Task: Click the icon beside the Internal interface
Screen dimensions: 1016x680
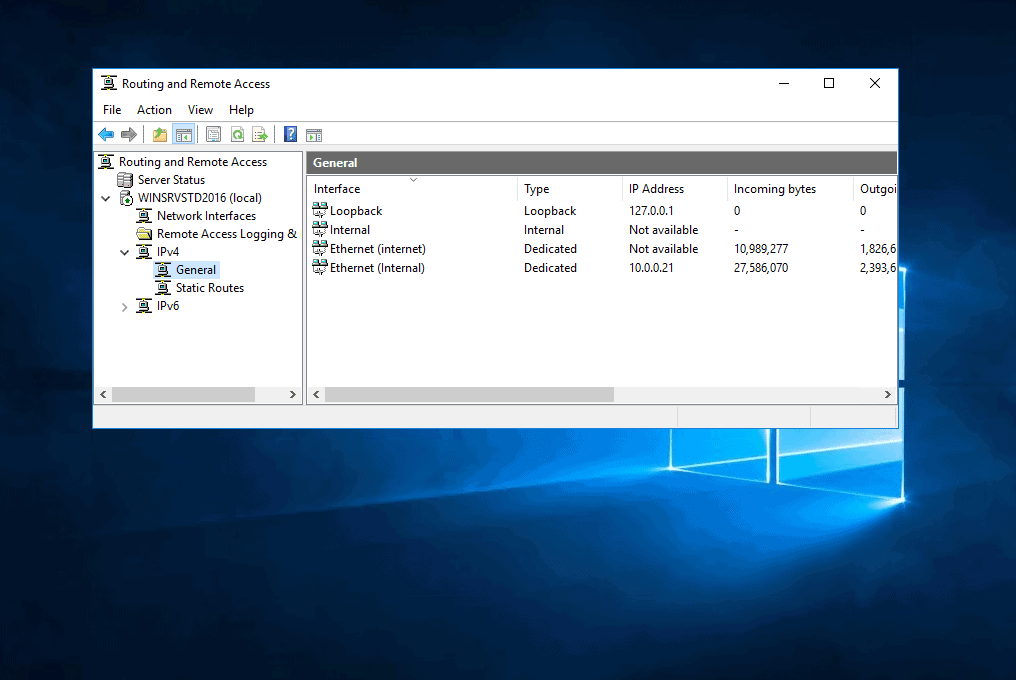Action: tap(319, 229)
